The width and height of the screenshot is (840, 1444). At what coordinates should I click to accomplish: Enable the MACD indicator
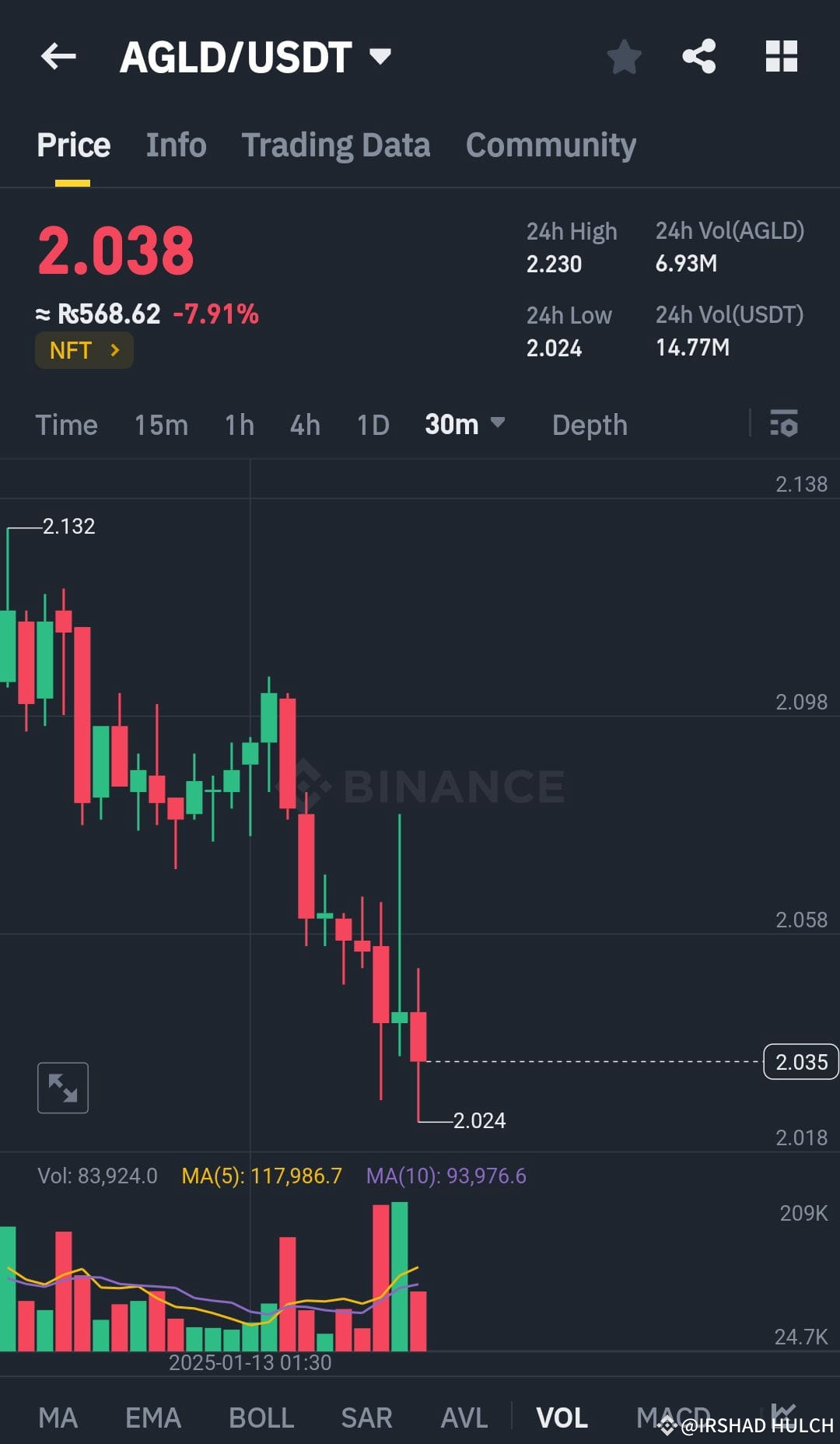[674, 1418]
